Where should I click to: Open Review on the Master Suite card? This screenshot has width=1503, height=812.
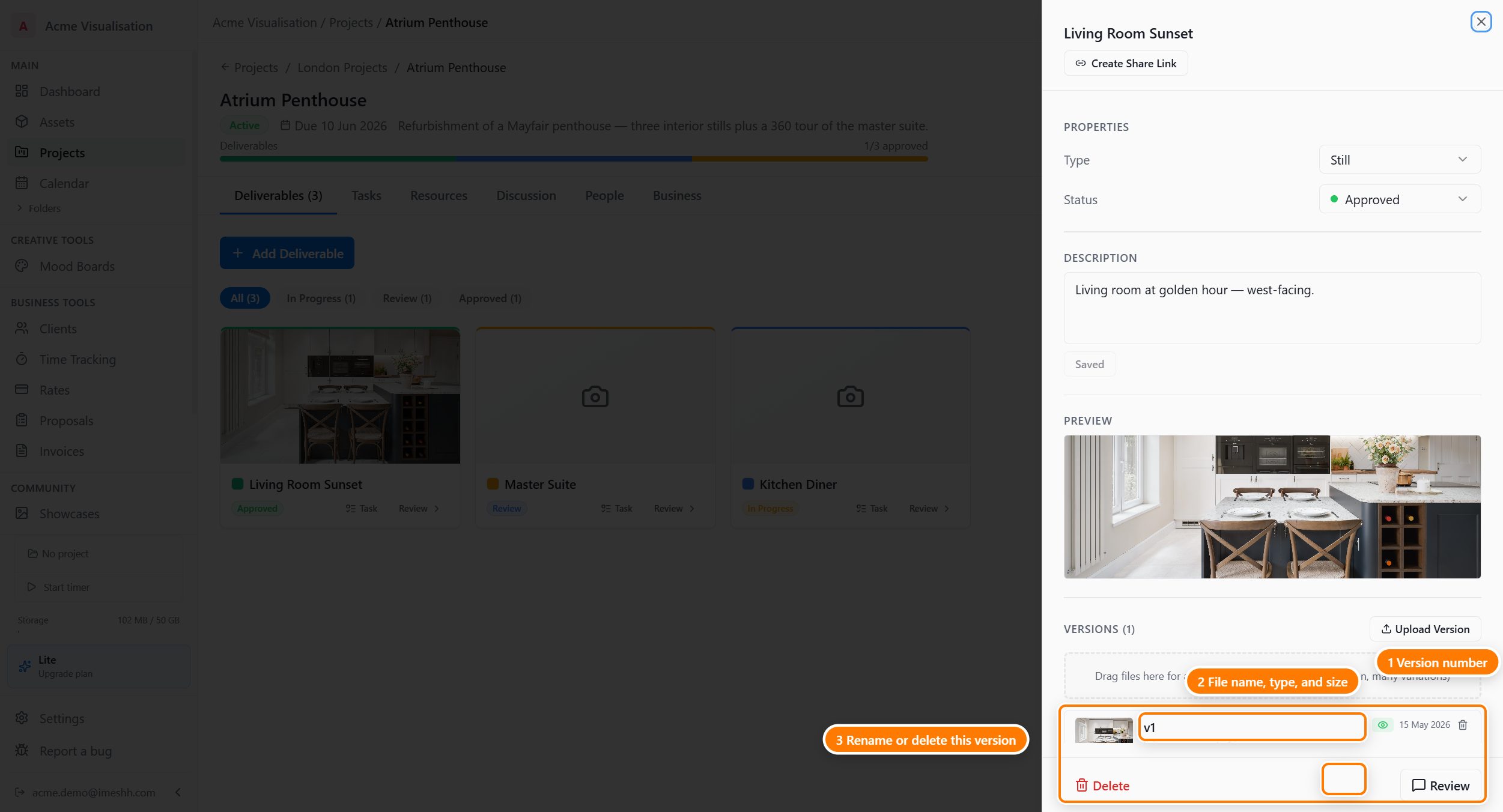tap(674, 508)
